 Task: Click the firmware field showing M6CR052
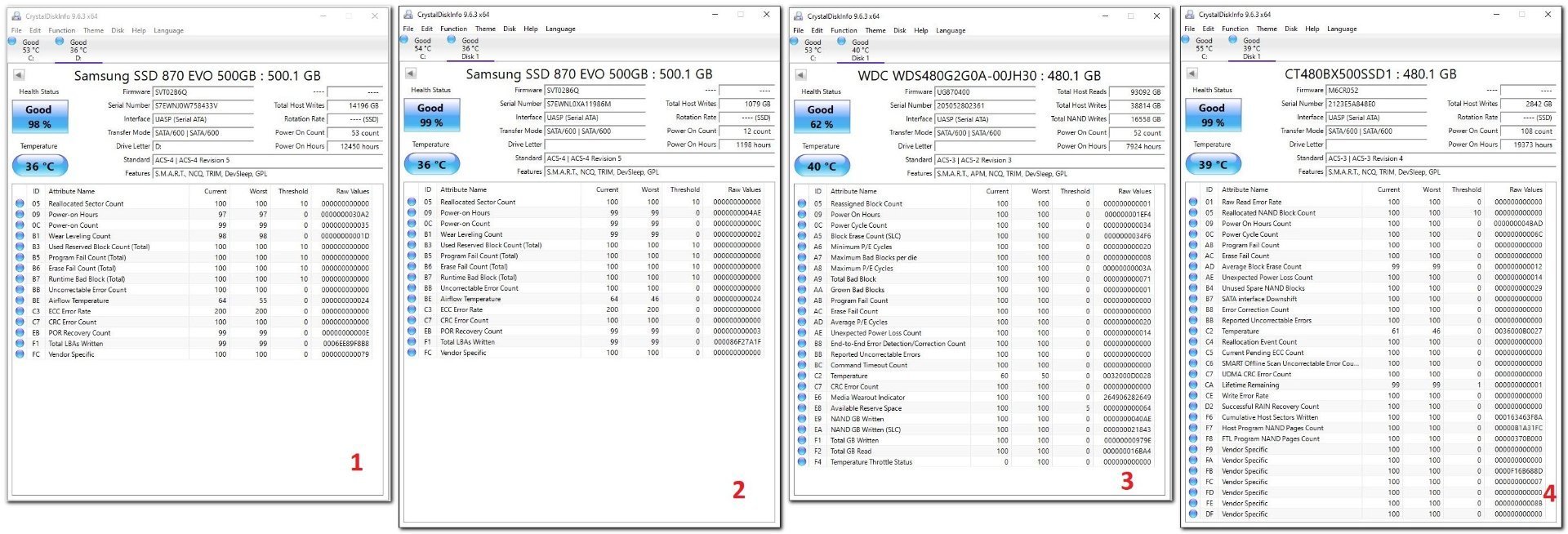pos(1376,91)
